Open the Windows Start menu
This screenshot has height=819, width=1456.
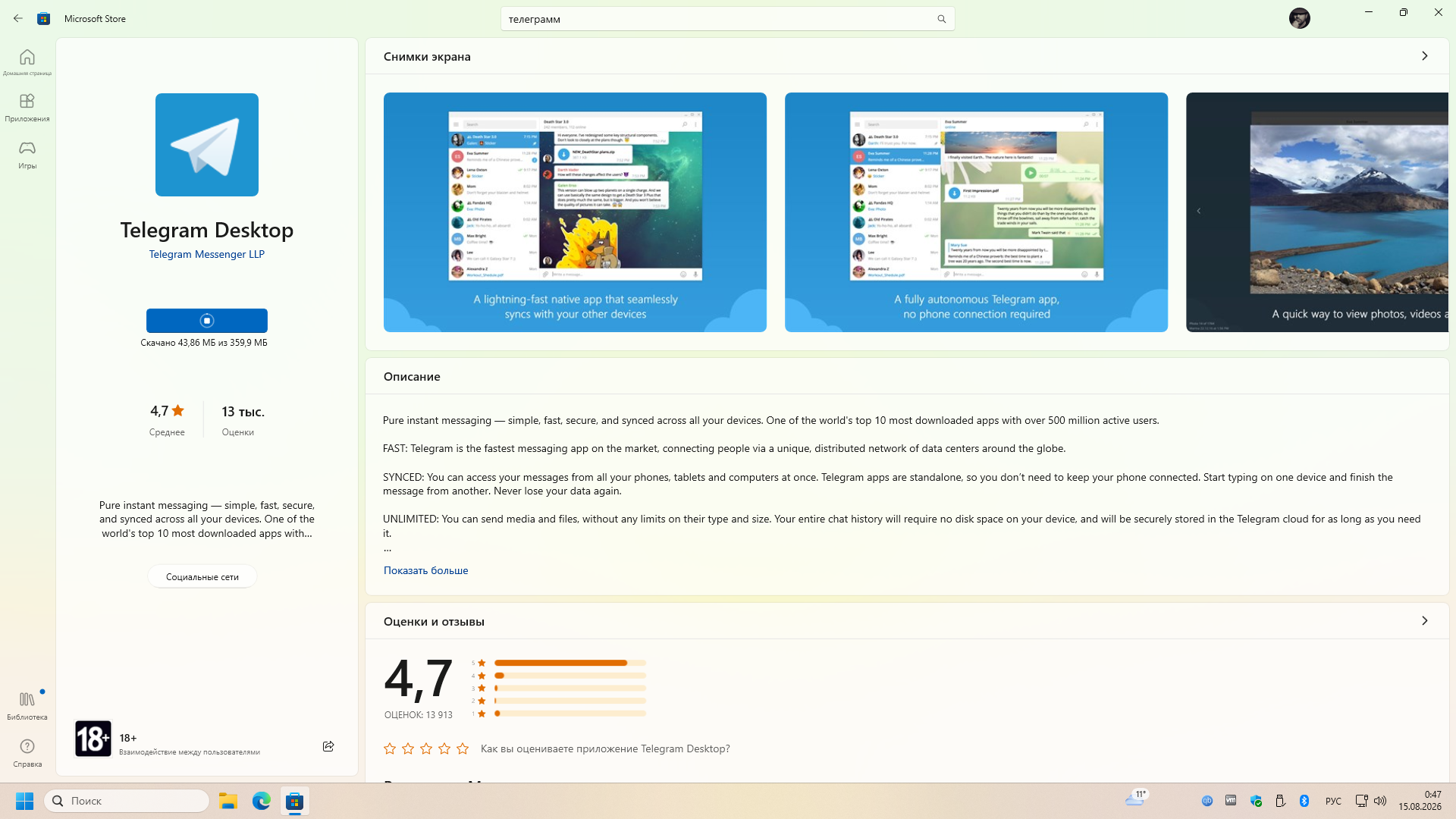click(x=24, y=801)
